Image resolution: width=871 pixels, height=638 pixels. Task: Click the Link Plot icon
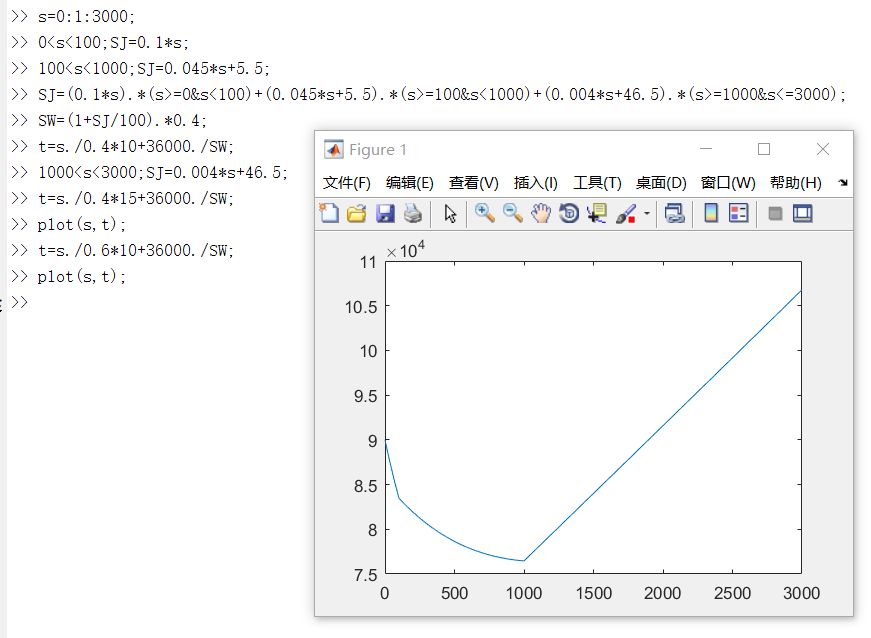pyautogui.click(x=674, y=213)
